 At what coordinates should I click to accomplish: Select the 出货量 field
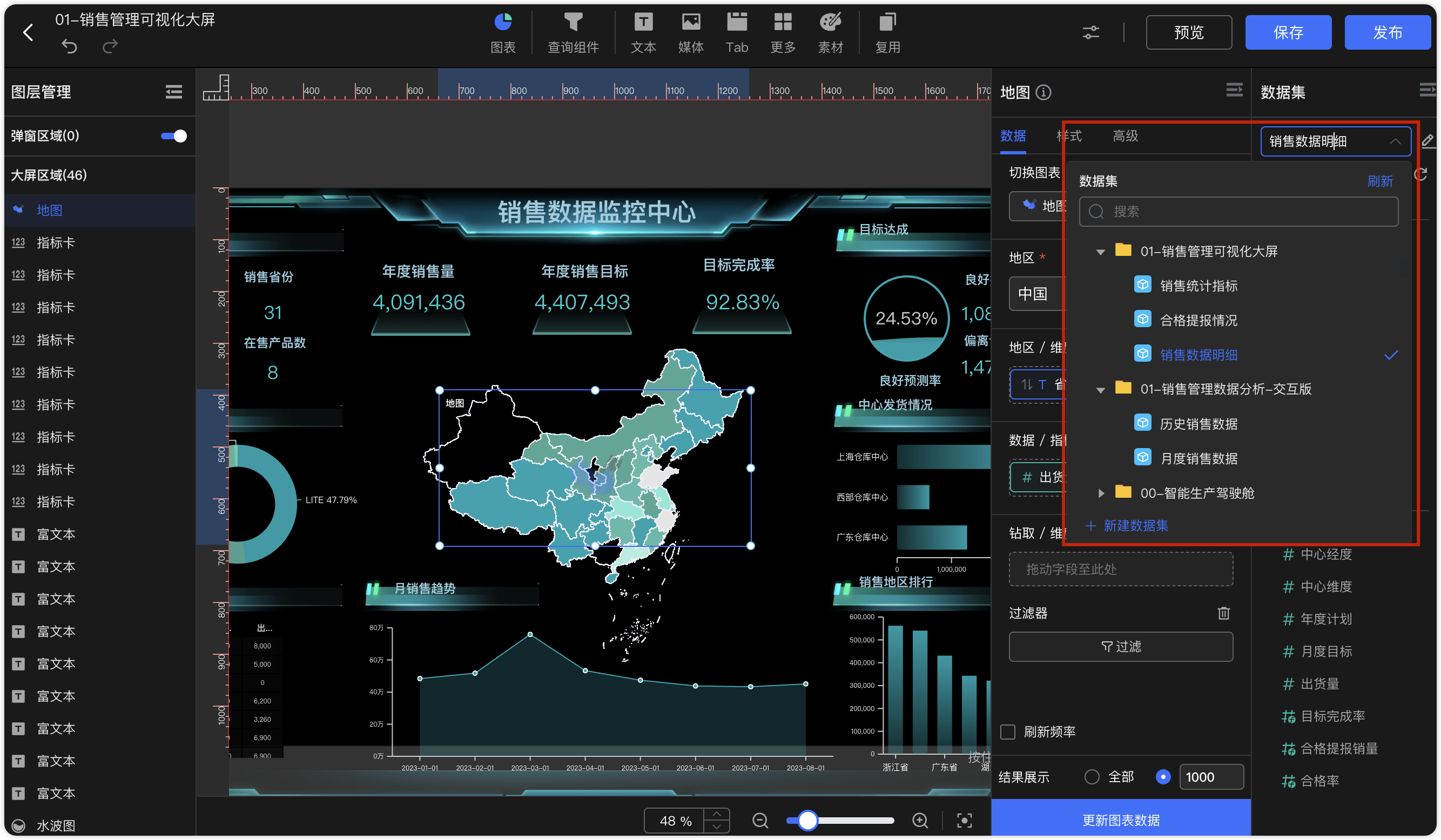[1319, 684]
